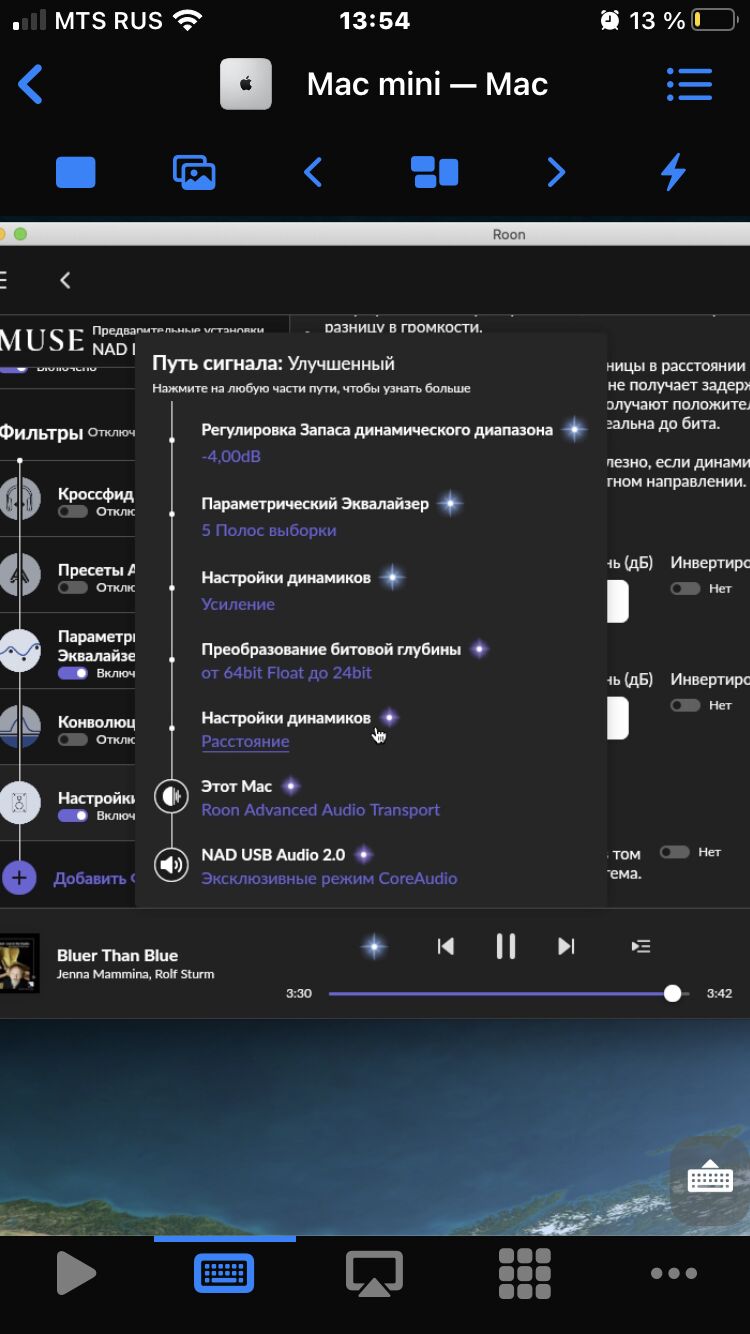Open the grid keypad tab
The image size is (750, 1334).
pos(524,1274)
